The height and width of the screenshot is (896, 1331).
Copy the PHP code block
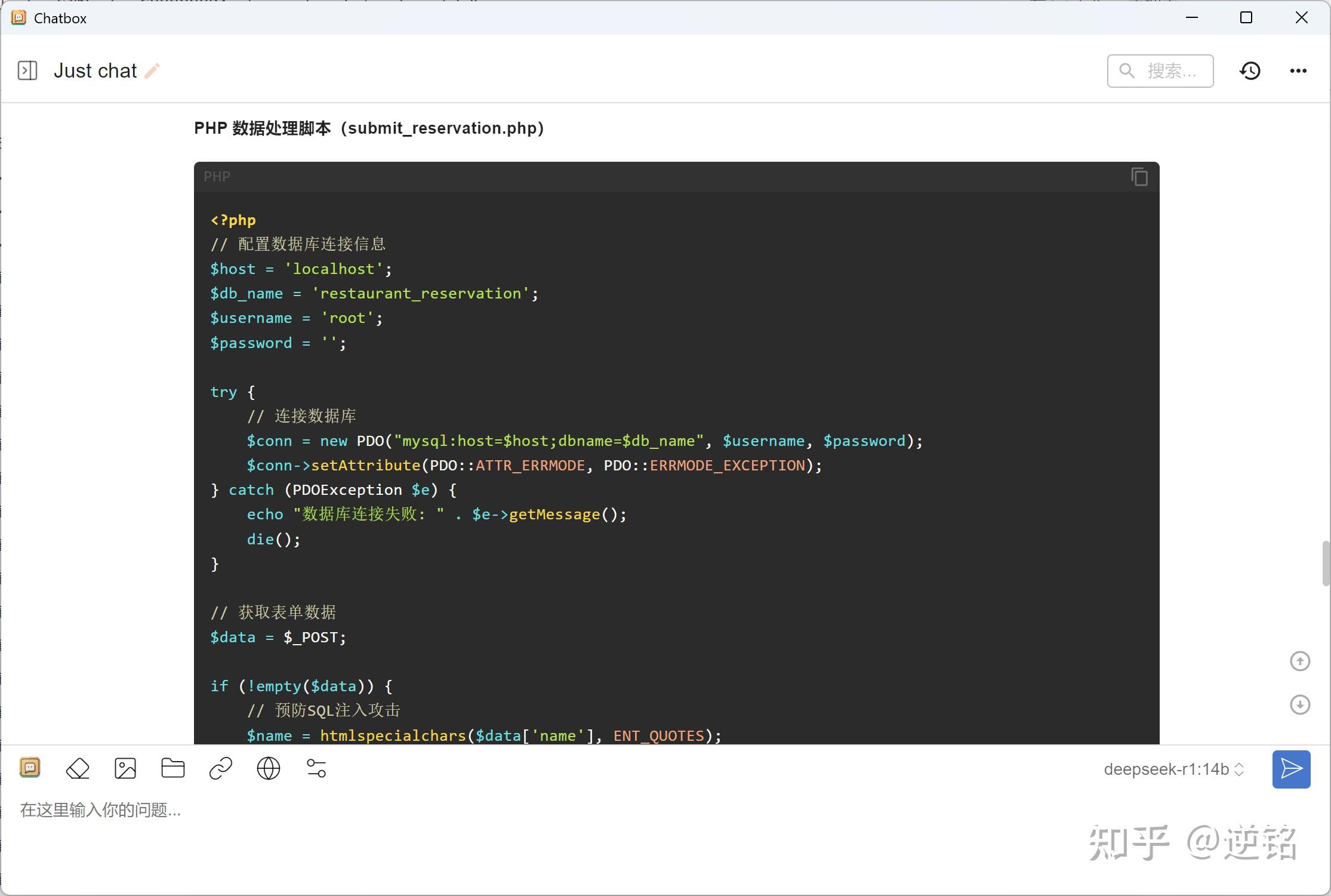[1139, 177]
